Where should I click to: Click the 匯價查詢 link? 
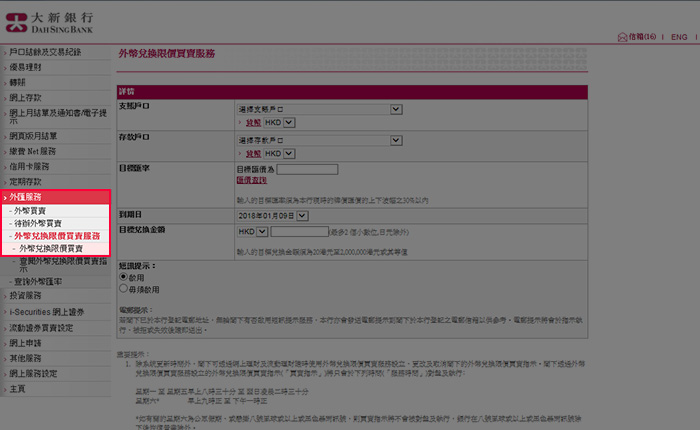[252, 181]
